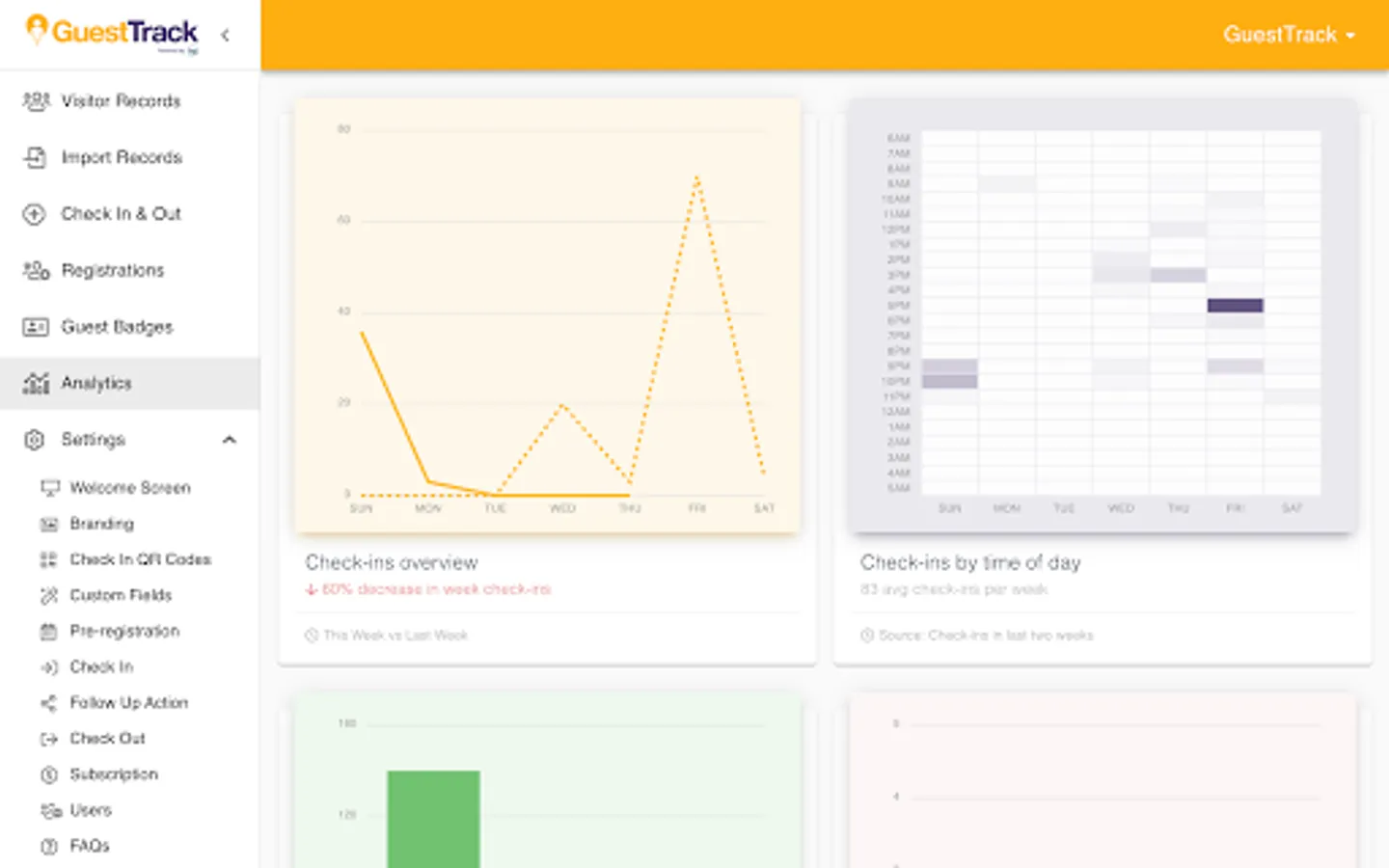Click the GuestTrack logo
Image resolution: width=1389 pixels, height=868 pixels.
click(x=112, y=34)
